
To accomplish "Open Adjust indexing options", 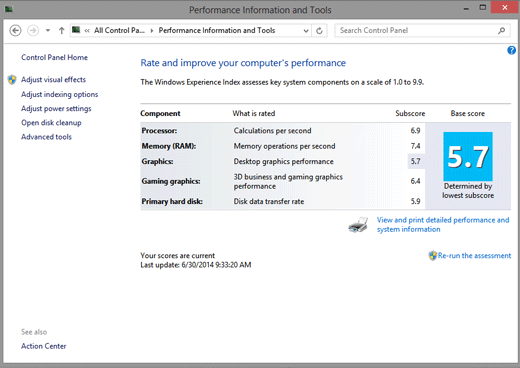I will tap(60, 94).
